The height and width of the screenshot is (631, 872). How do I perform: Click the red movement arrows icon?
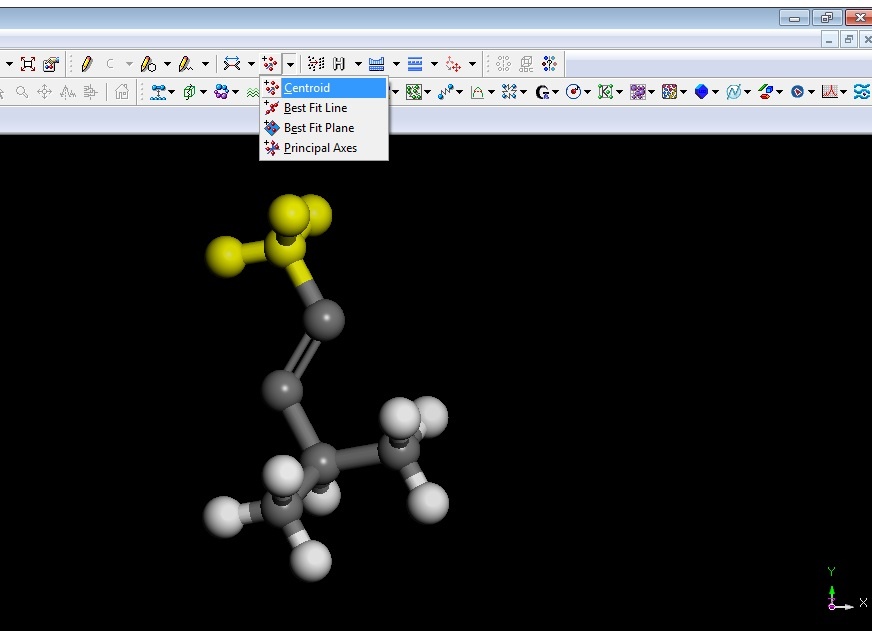point(453,64)
